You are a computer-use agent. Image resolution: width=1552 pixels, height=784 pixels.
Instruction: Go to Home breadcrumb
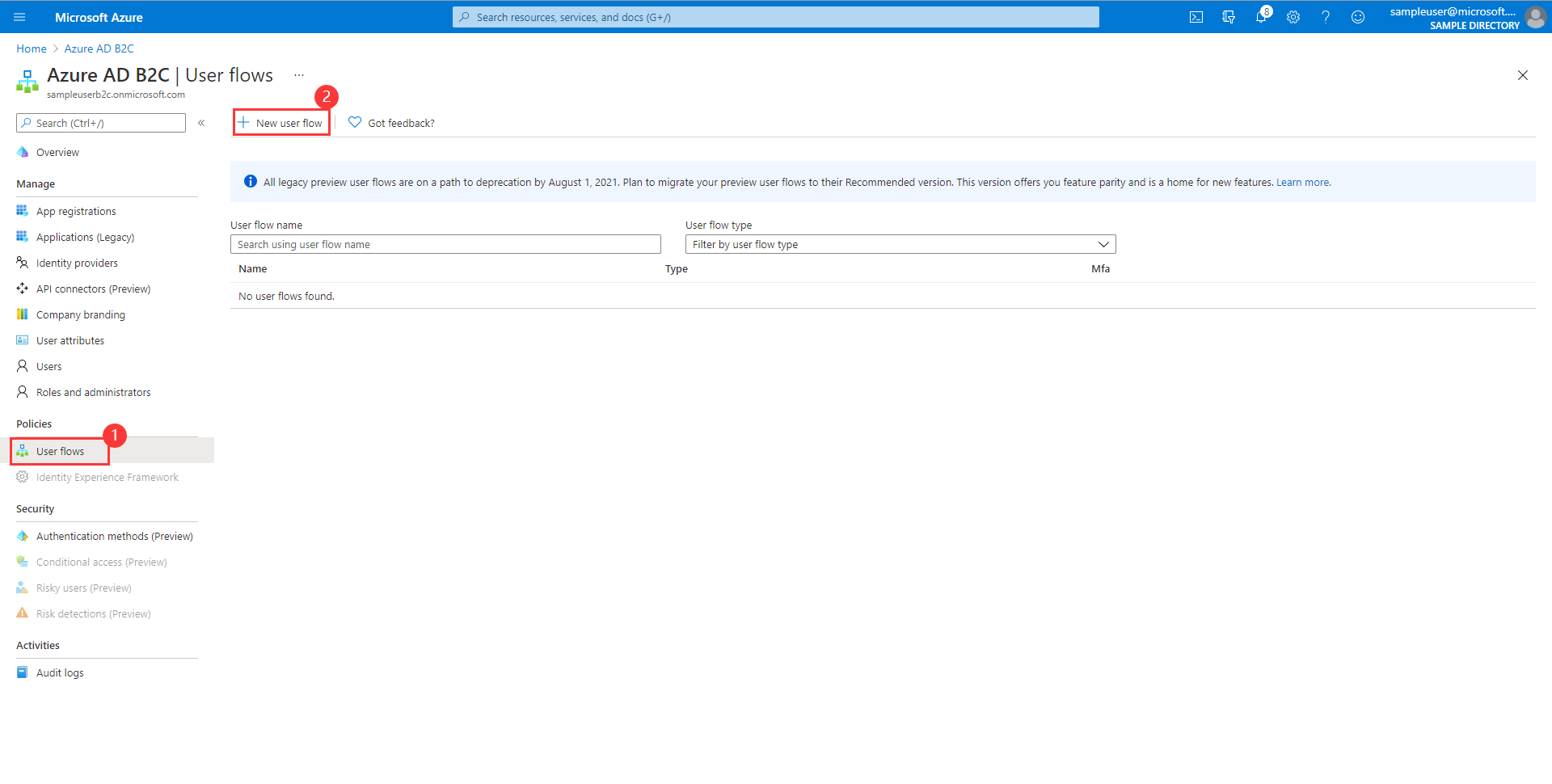(x=32, y=48)
